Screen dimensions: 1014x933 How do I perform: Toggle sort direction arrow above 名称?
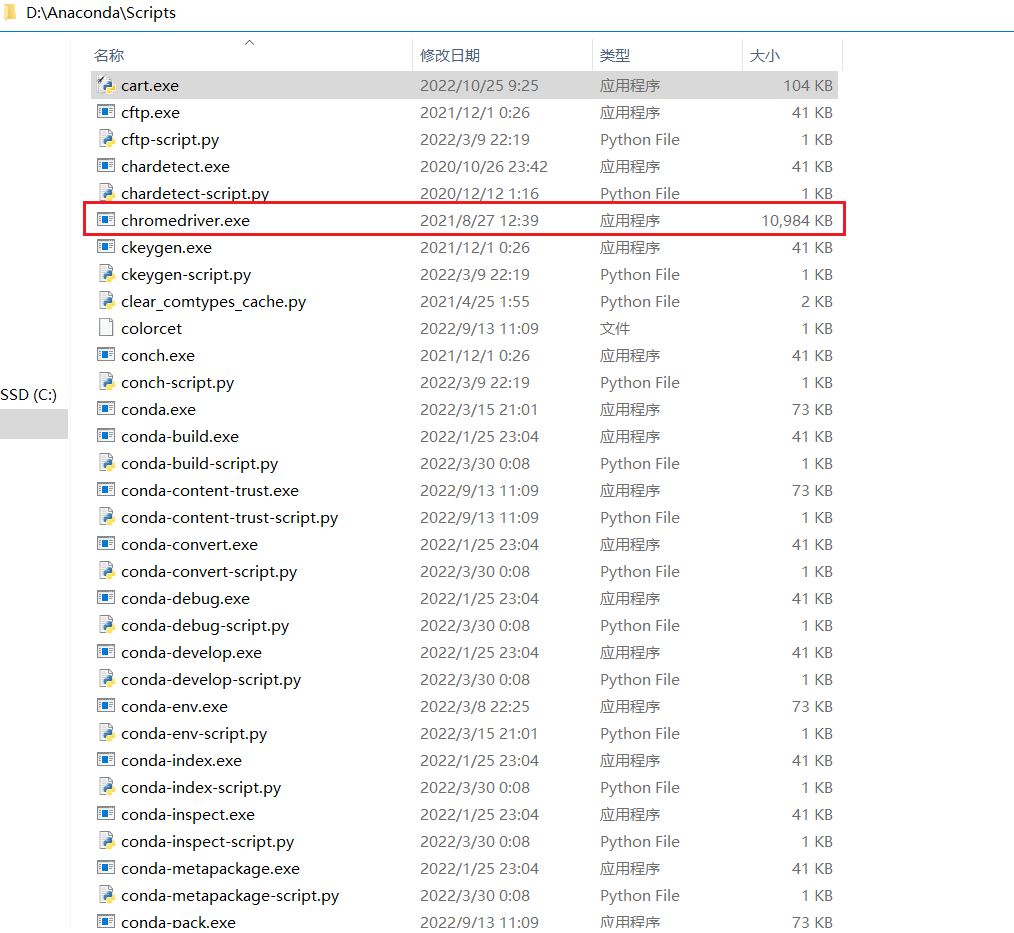250,43
